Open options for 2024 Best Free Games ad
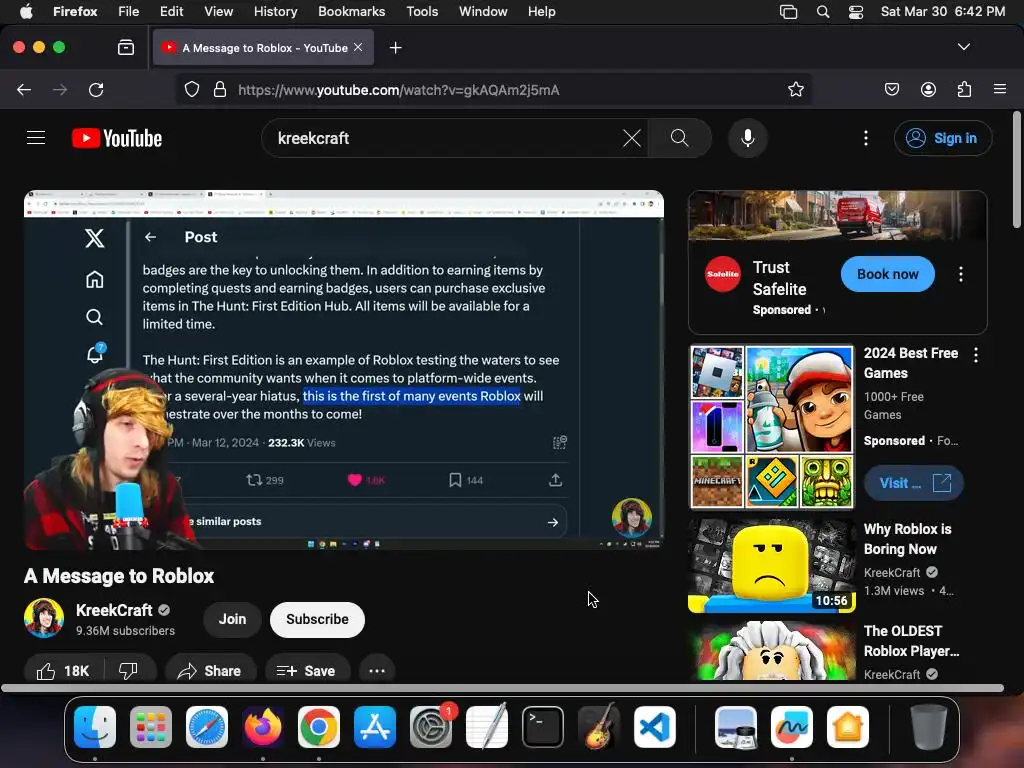 tap(976, 355)
